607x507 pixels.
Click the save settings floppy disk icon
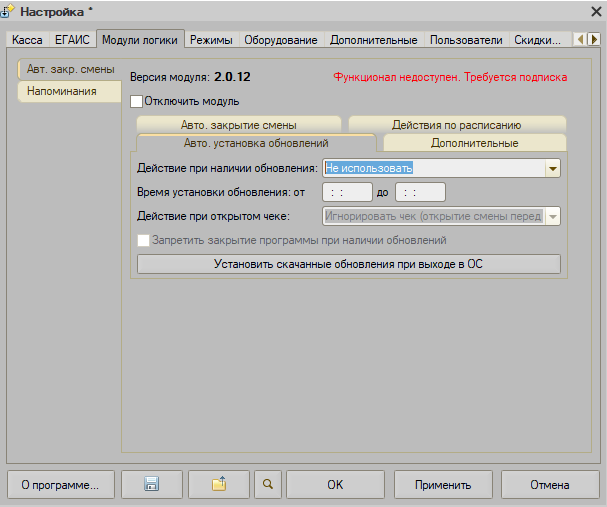coord(152,485)
